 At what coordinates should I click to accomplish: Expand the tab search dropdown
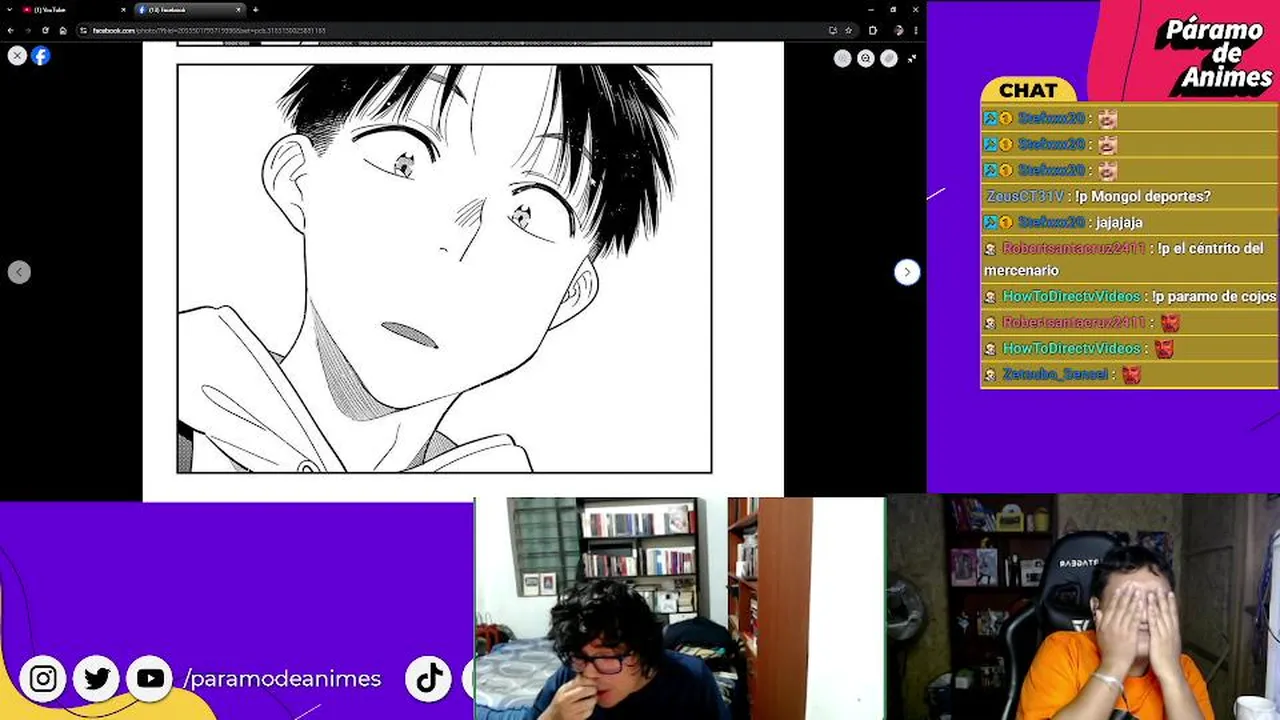pyautogui.click(x=10, y=9)
